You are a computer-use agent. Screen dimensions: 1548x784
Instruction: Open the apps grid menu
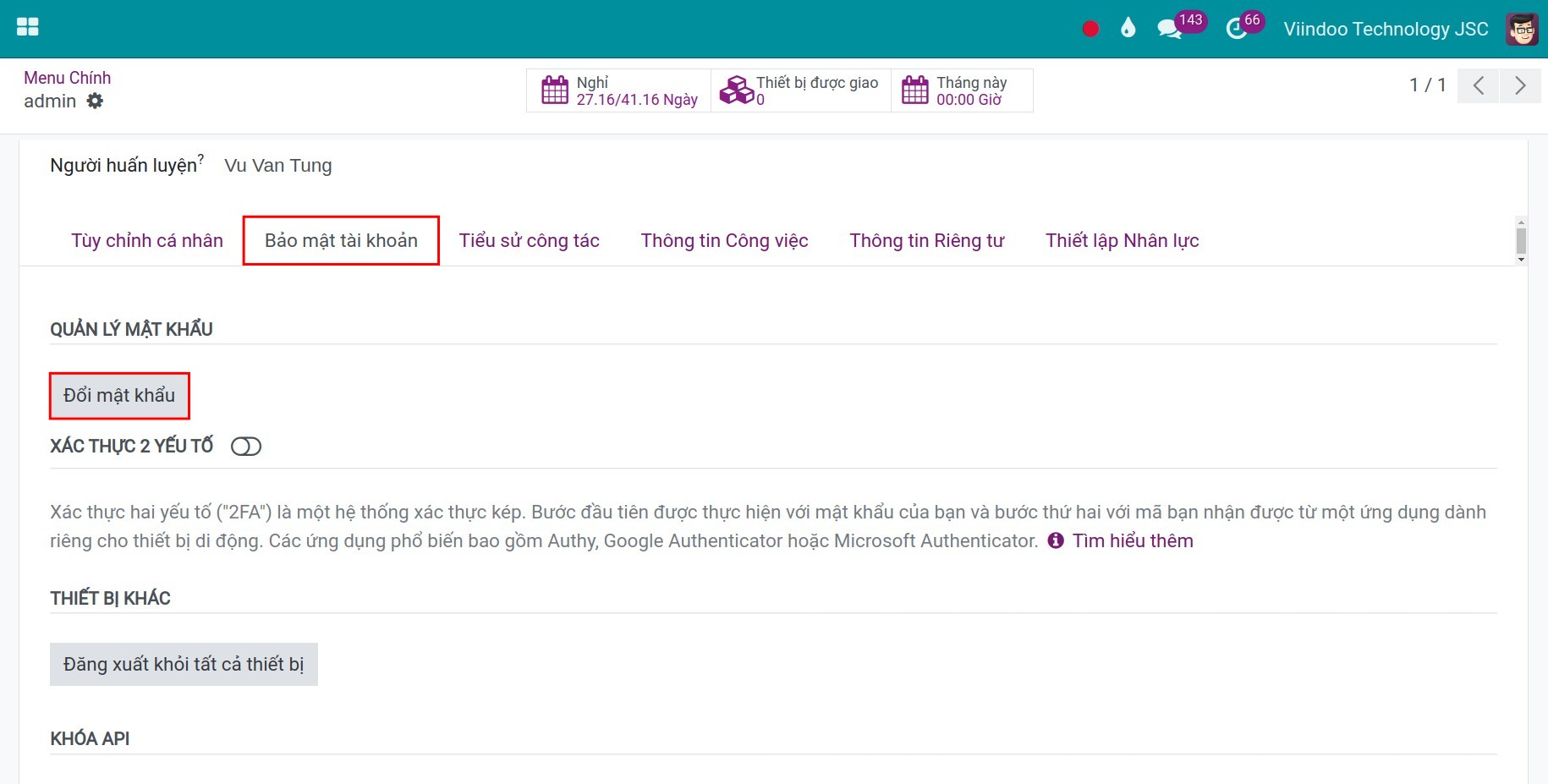tap(28, 27)
